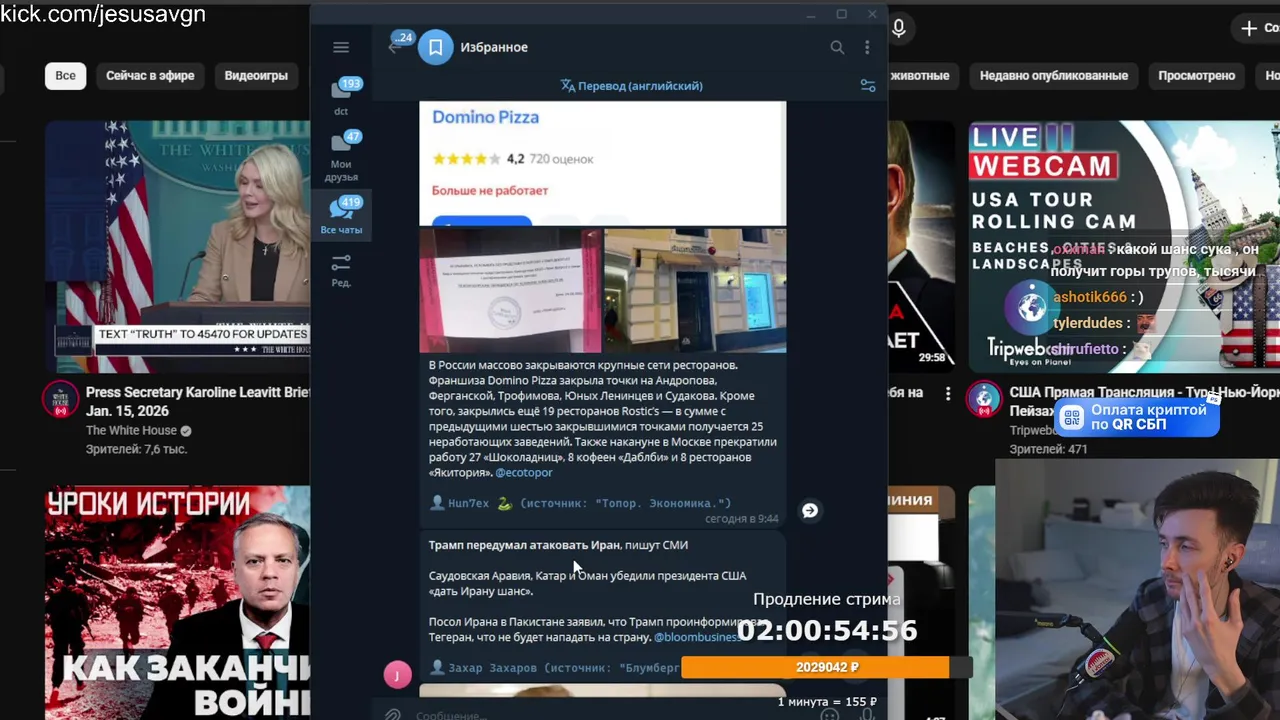The image size is (1280, 720).
Task: Select the Просмотрено chip on YouTube
Action: [1197, 75]
